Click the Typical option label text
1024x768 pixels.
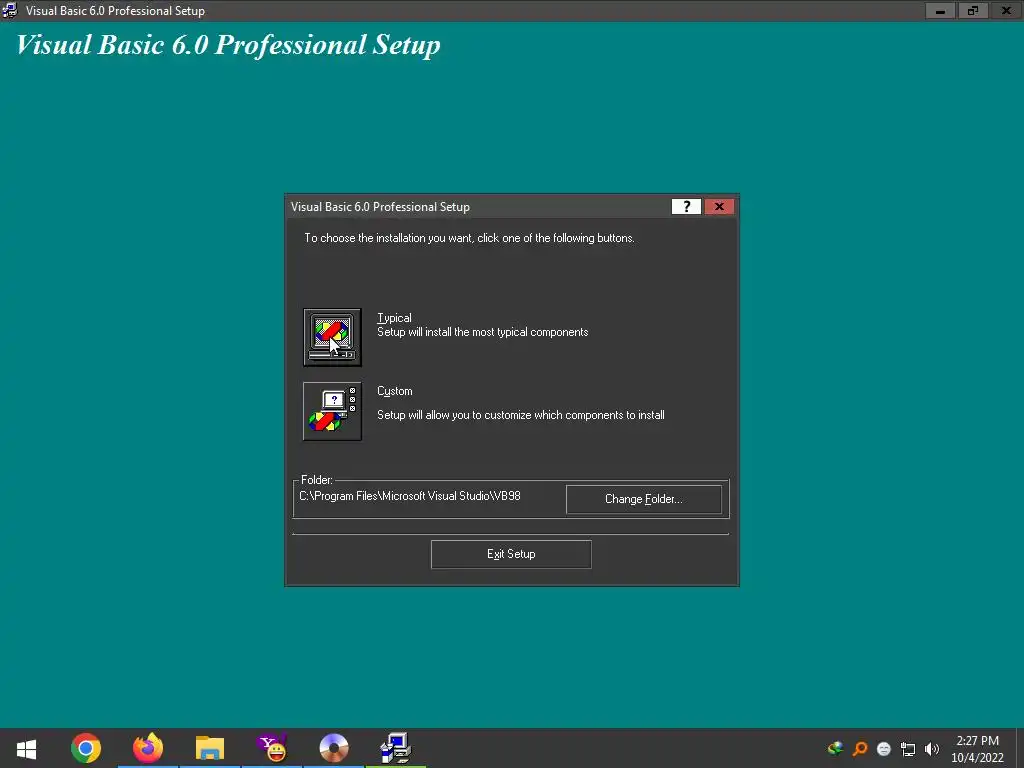click(x=394, y=318)
